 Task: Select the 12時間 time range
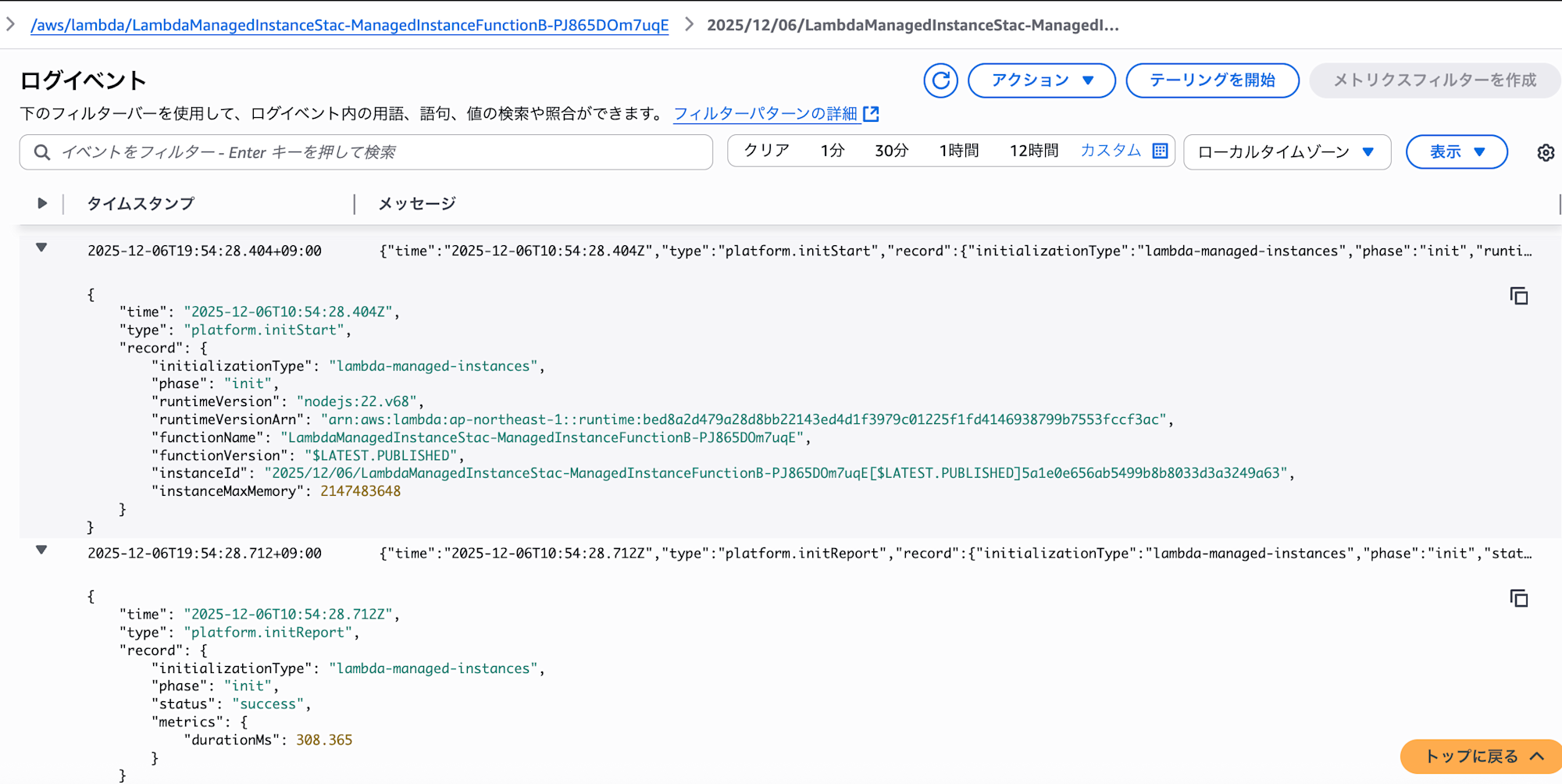tap(1034, 151)
